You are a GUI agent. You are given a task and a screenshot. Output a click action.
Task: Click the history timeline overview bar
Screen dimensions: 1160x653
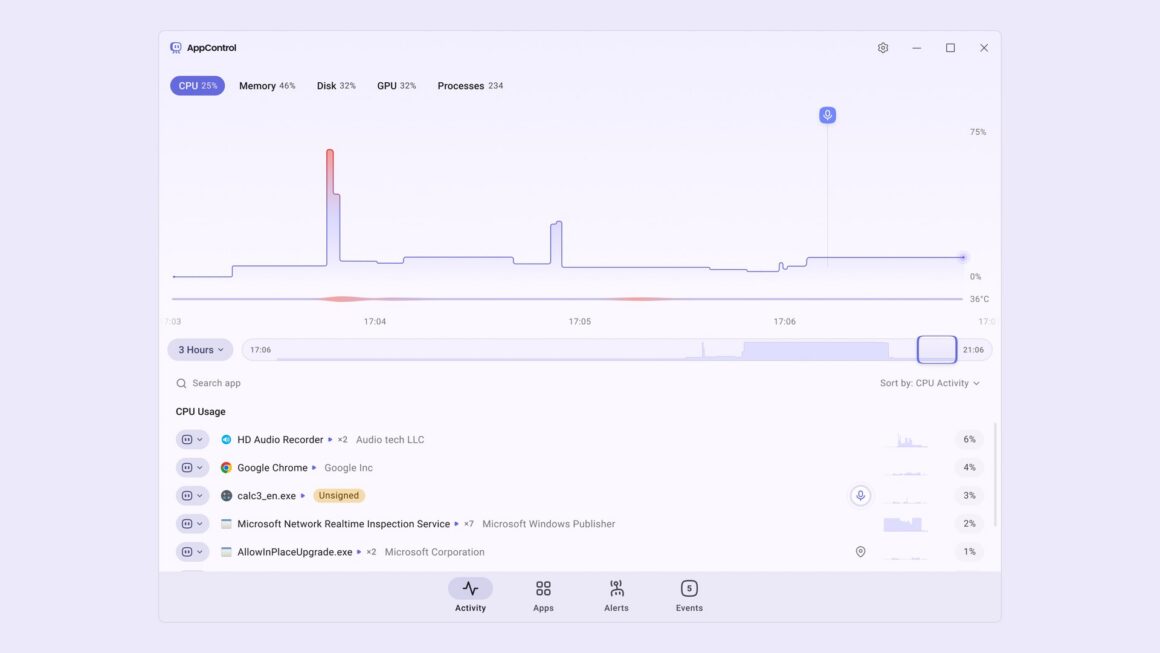[x=617, y=350]
